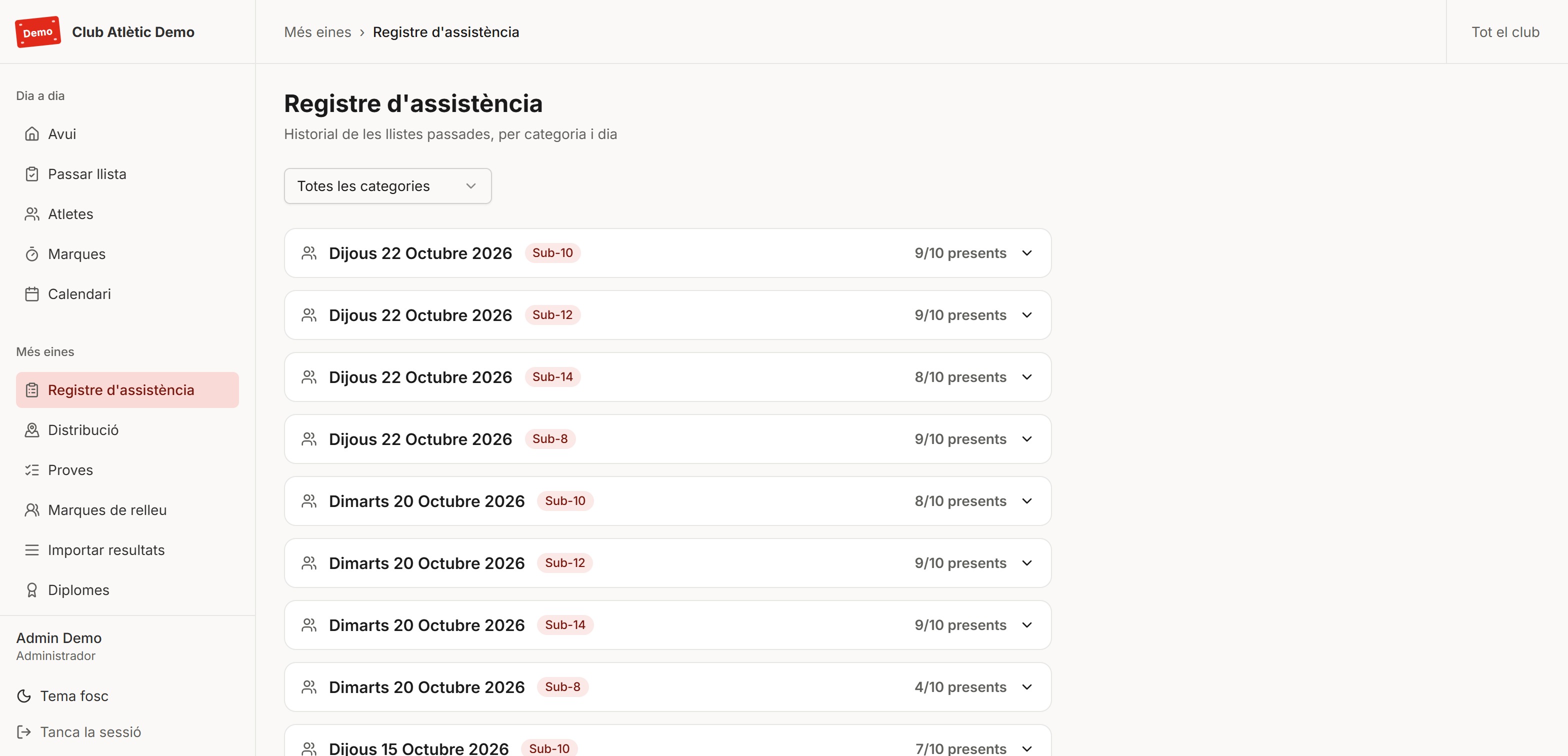
Task: Click people icon on Dimarts 20 Octubre Sub-8 row
Action: click(x=309, y=687)
